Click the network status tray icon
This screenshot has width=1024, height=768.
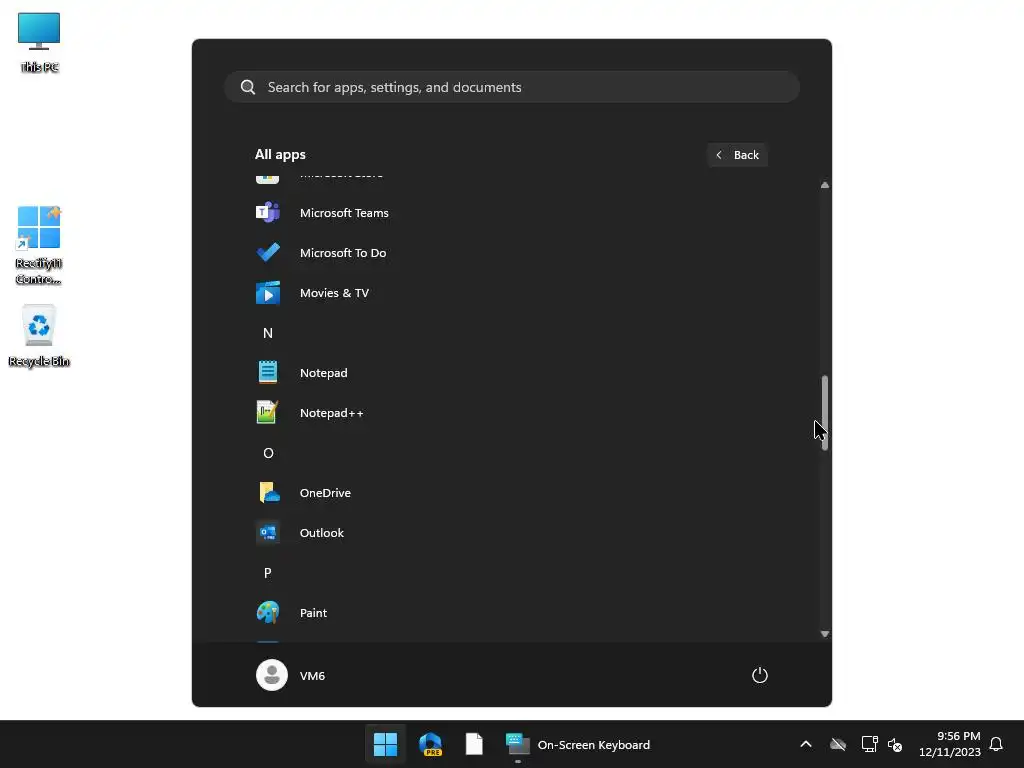tap(869, 744)
